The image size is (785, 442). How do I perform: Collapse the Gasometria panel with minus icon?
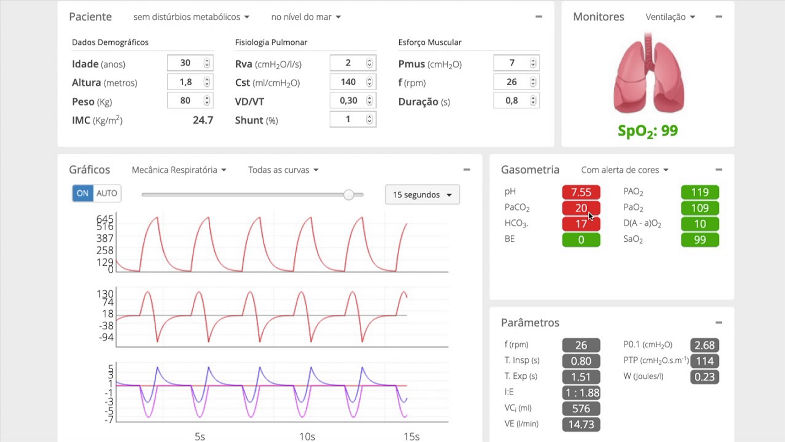pos(718,170)
